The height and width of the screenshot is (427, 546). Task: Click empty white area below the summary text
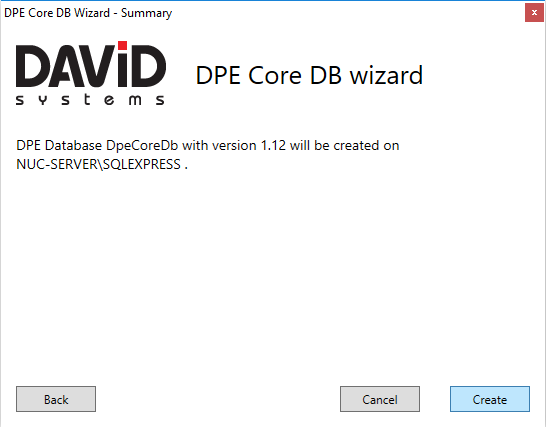point(273,272)
